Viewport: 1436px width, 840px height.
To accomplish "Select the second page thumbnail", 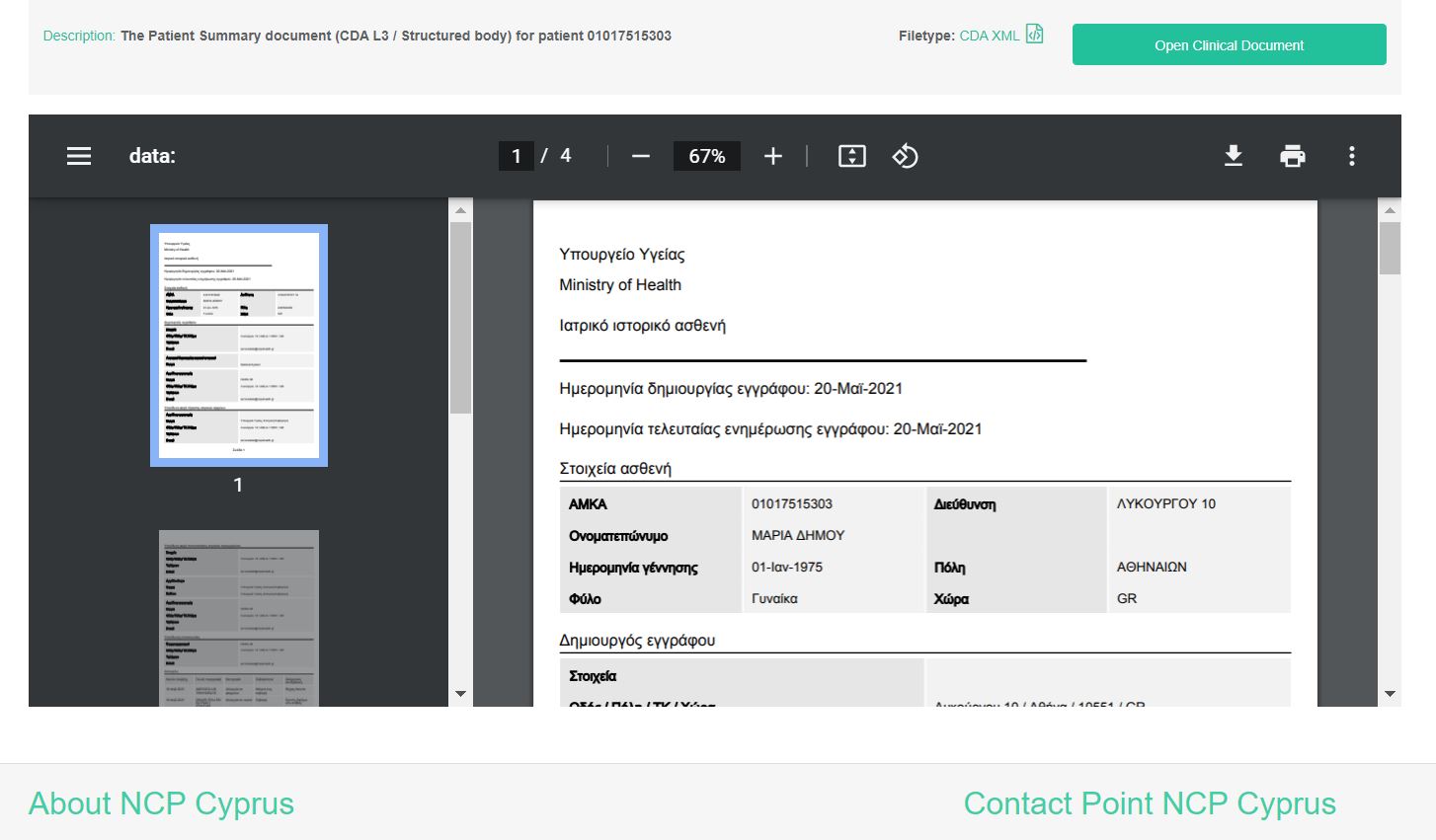I will pyautogui.click(x=239, y=617).
